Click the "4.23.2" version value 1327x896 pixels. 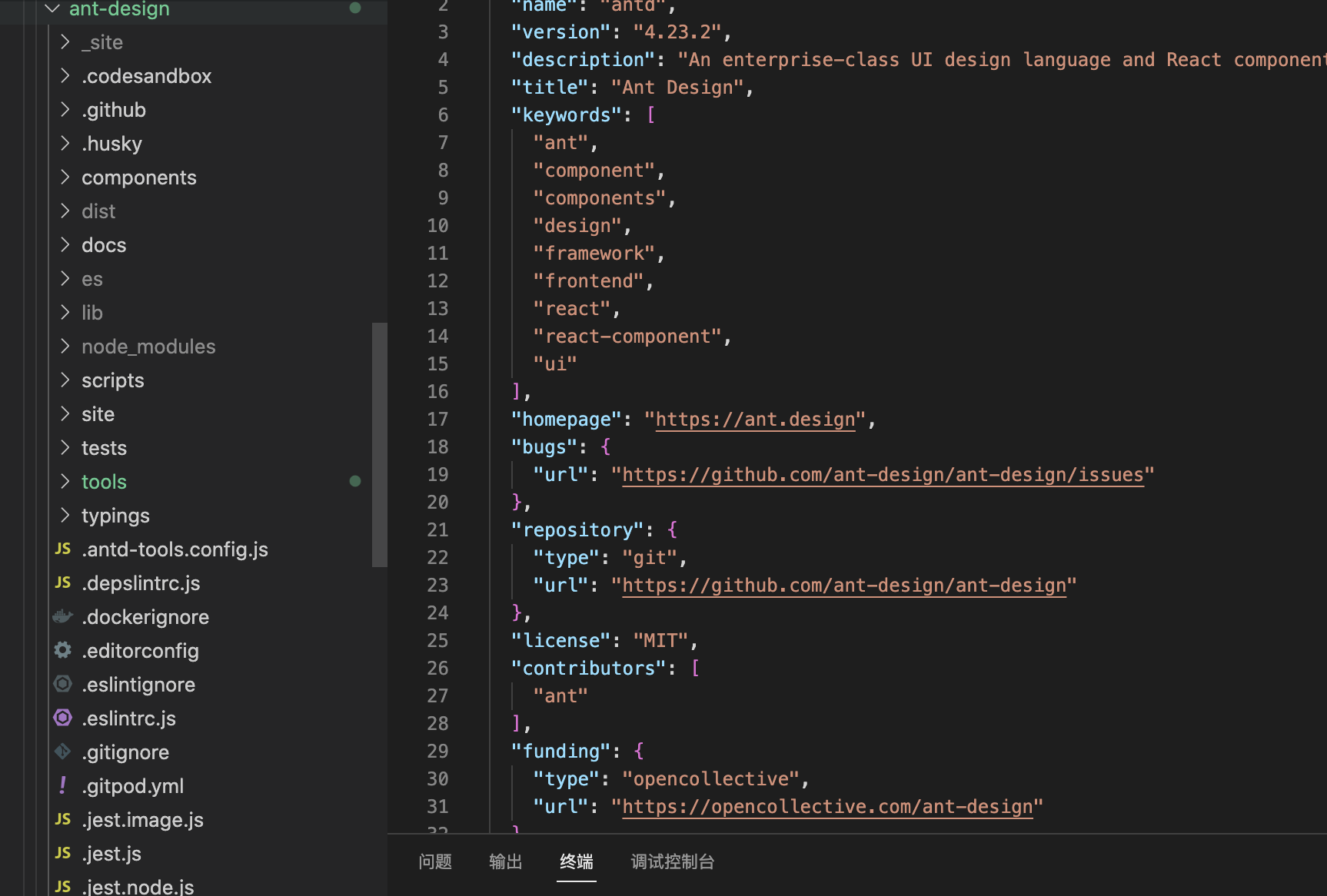677,32
